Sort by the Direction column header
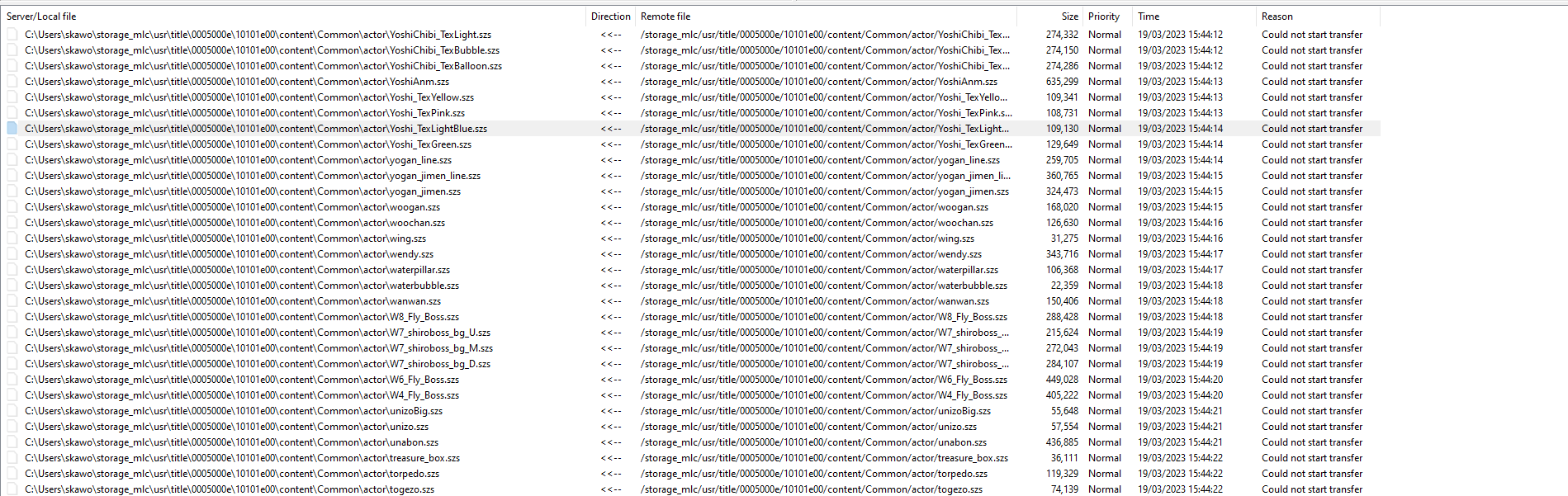 [x=611, y=17]
